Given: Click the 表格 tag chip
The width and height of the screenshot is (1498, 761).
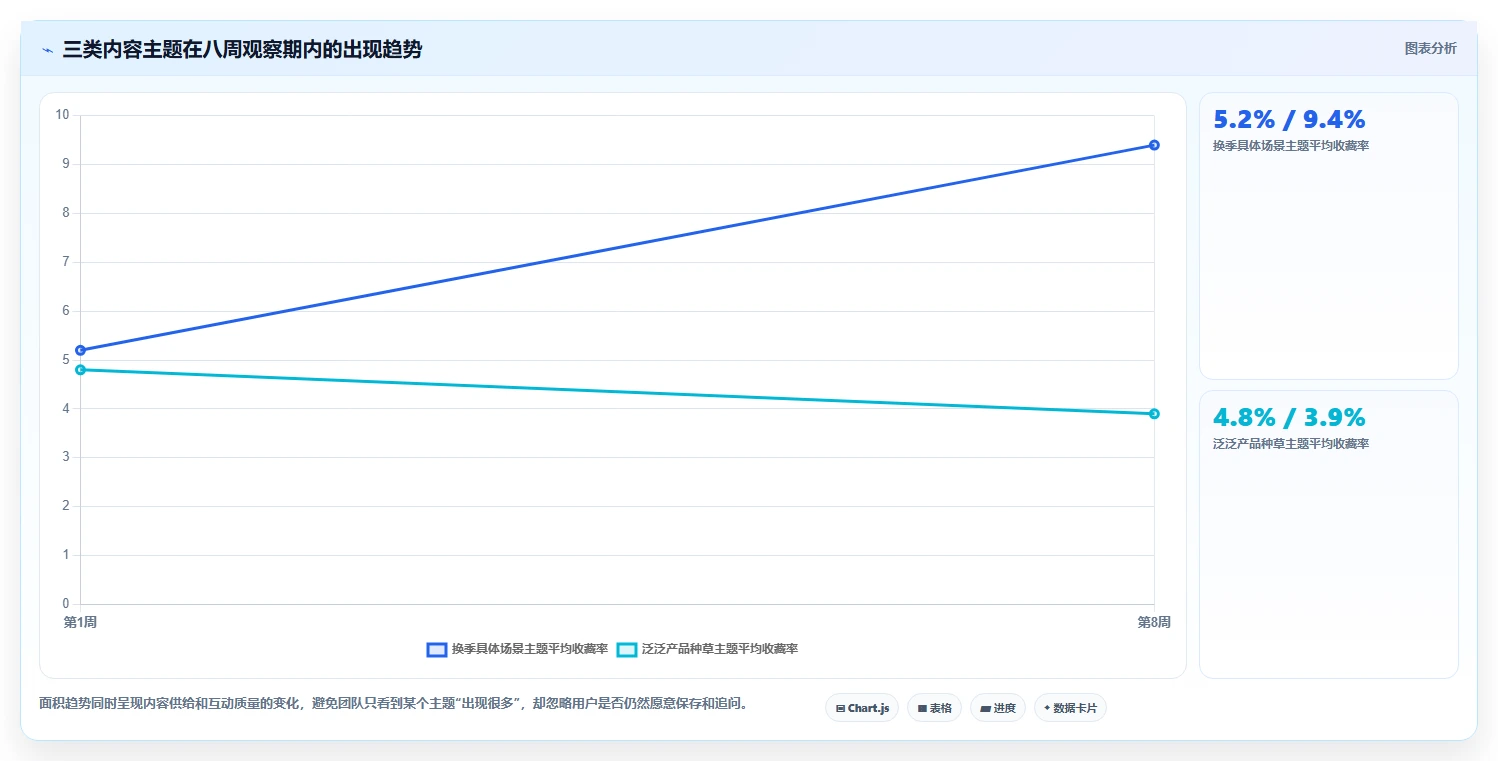Looking at the screenshot, I should pyautogui.click(x=934, y=708).
